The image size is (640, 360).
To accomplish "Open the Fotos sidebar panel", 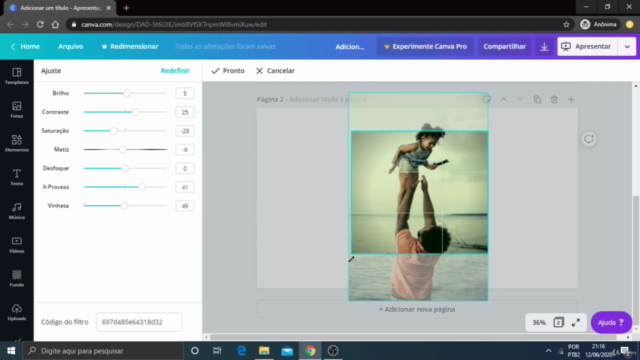I will (17, 110).
